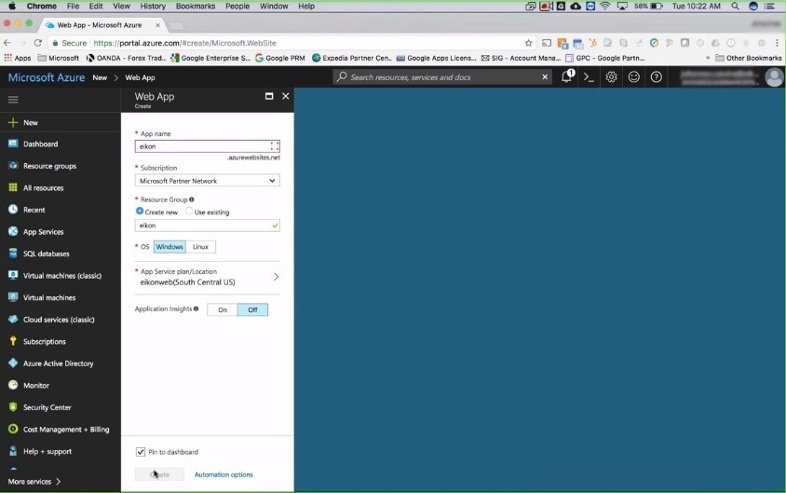This screenshot has height=493, width=786.
Task: Close the Web App browser tab
Action: [157, 25]
